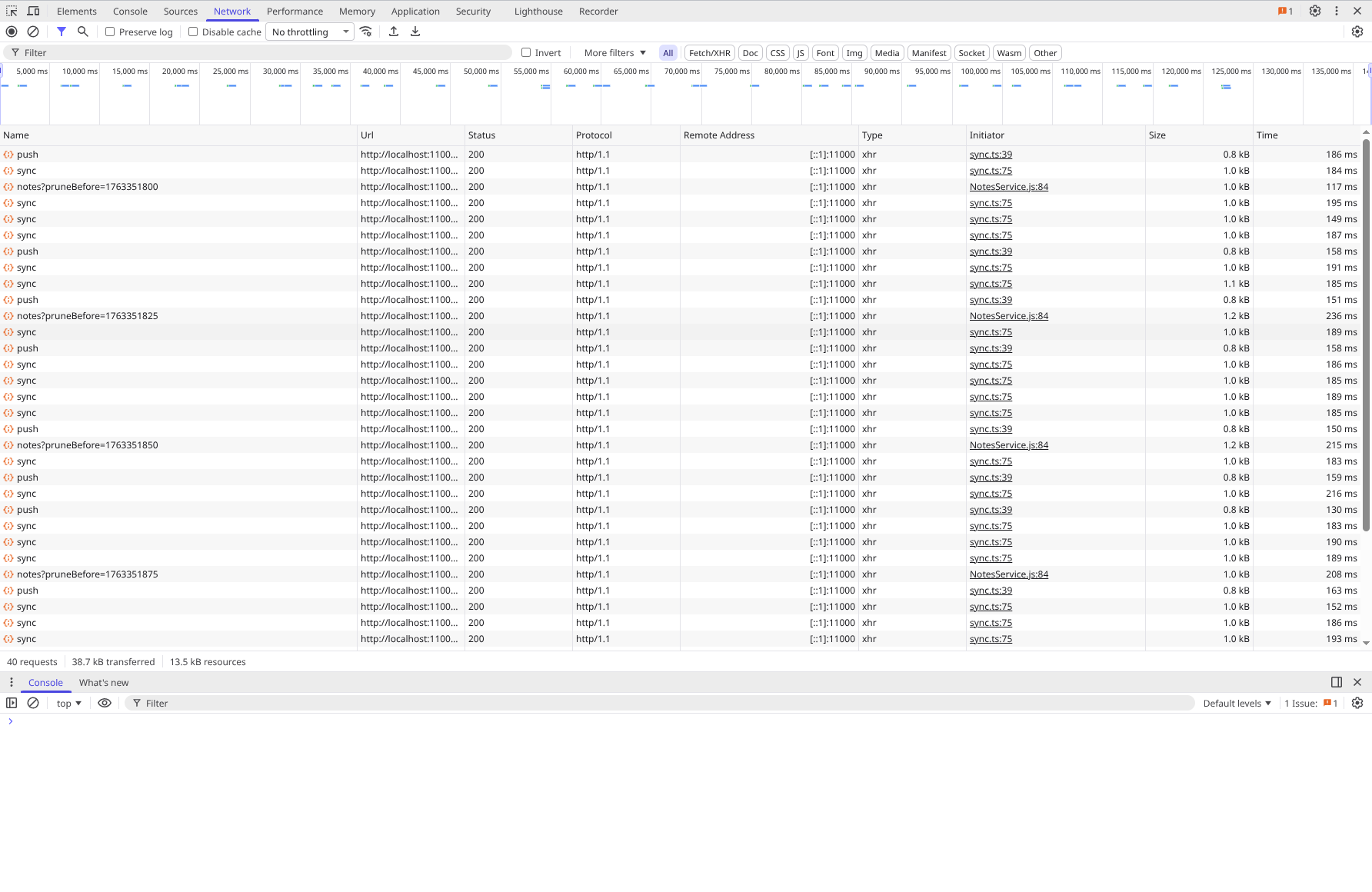Open network conditions wifi icon

click(x=366, y=32)
